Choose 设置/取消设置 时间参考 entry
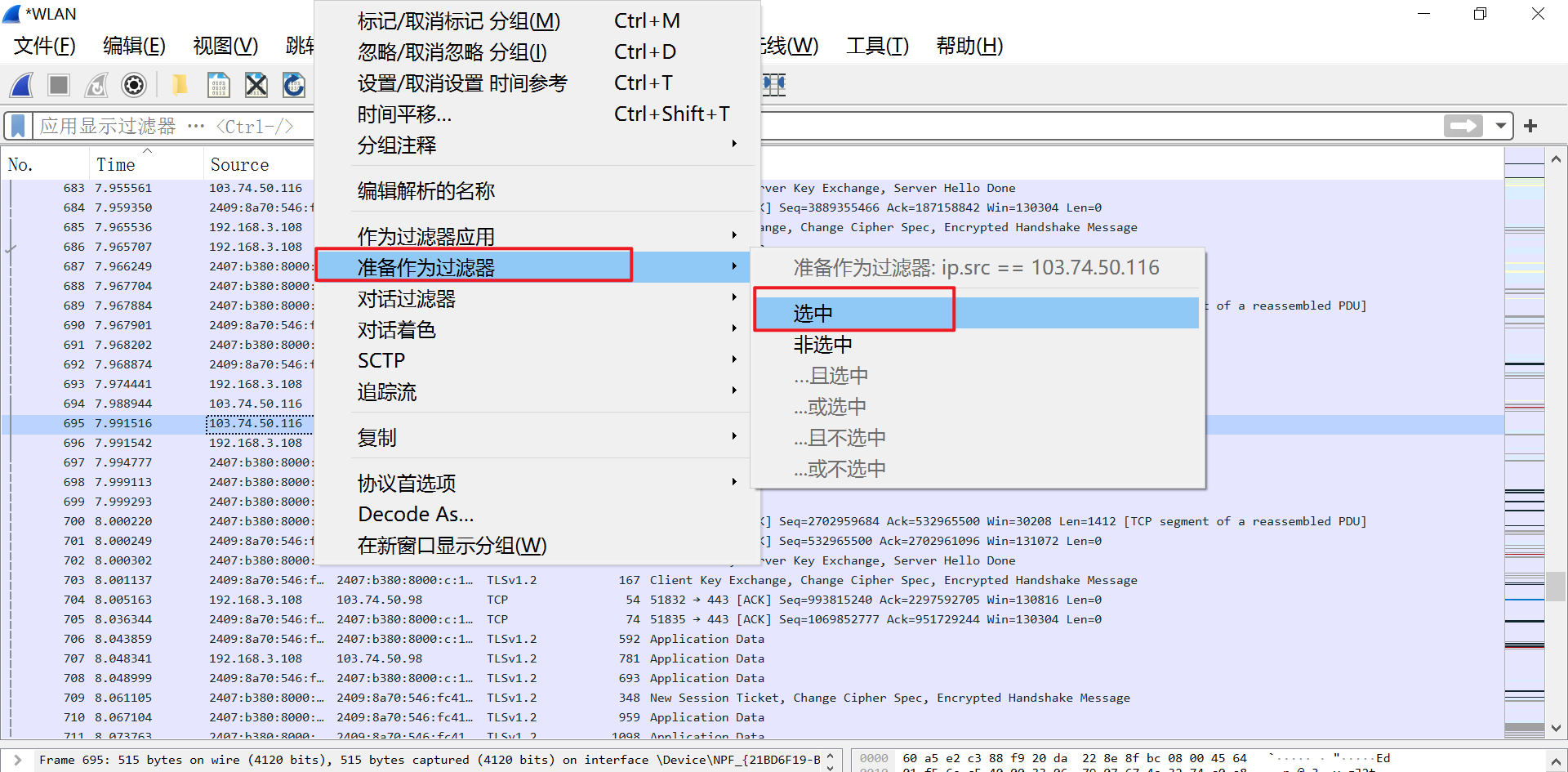This screenshot has width=1568, height=772. coord(537,83)
